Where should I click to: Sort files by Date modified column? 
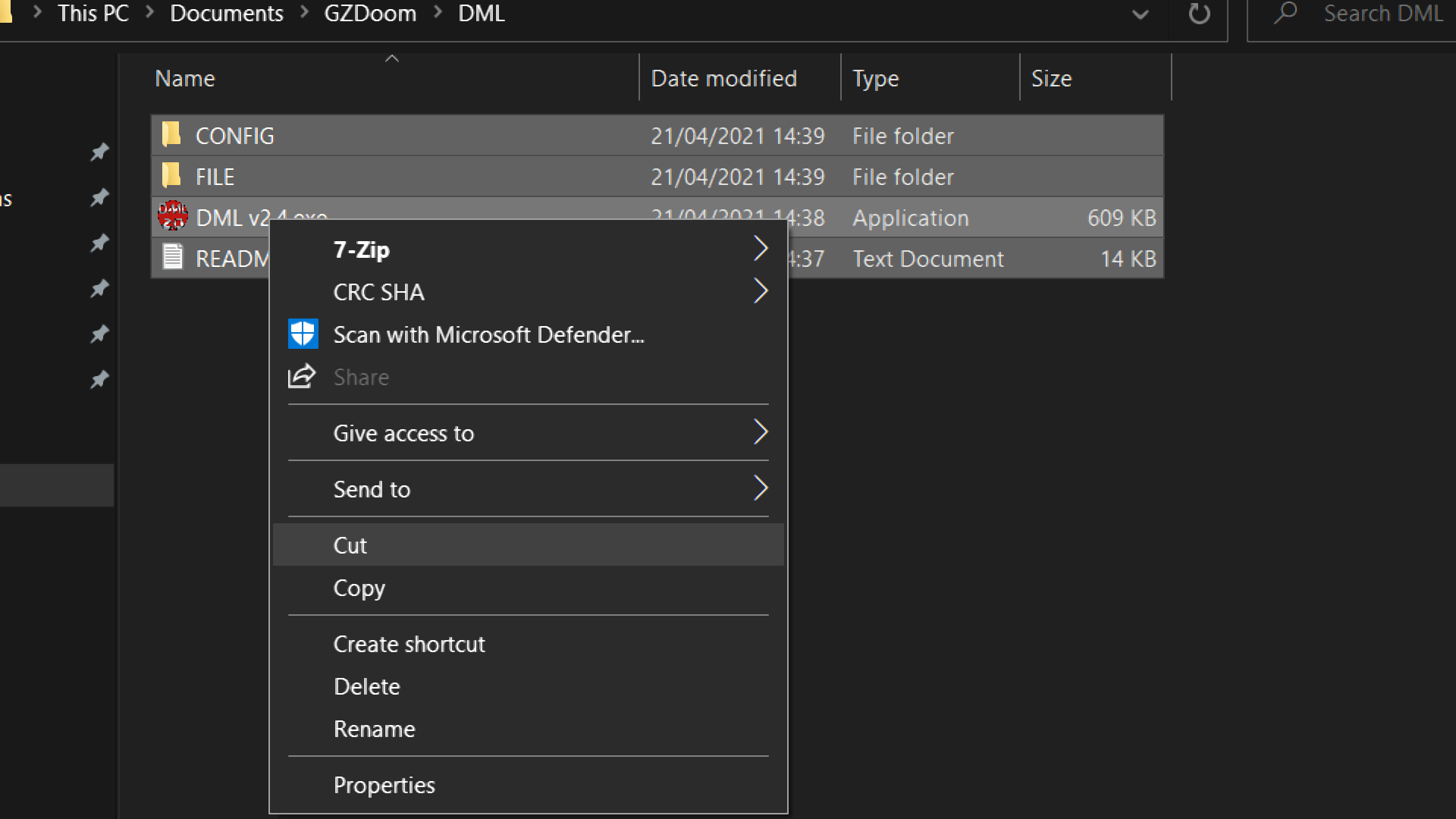click(723, 78)
